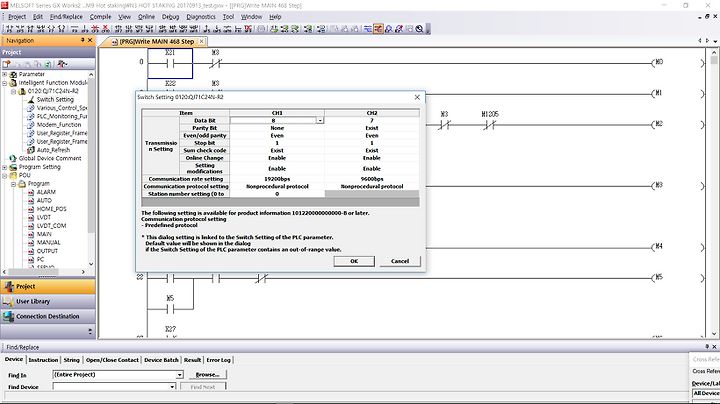Click the User Library section icon
The width and height of the screenshot is (720, 404).
8,302
